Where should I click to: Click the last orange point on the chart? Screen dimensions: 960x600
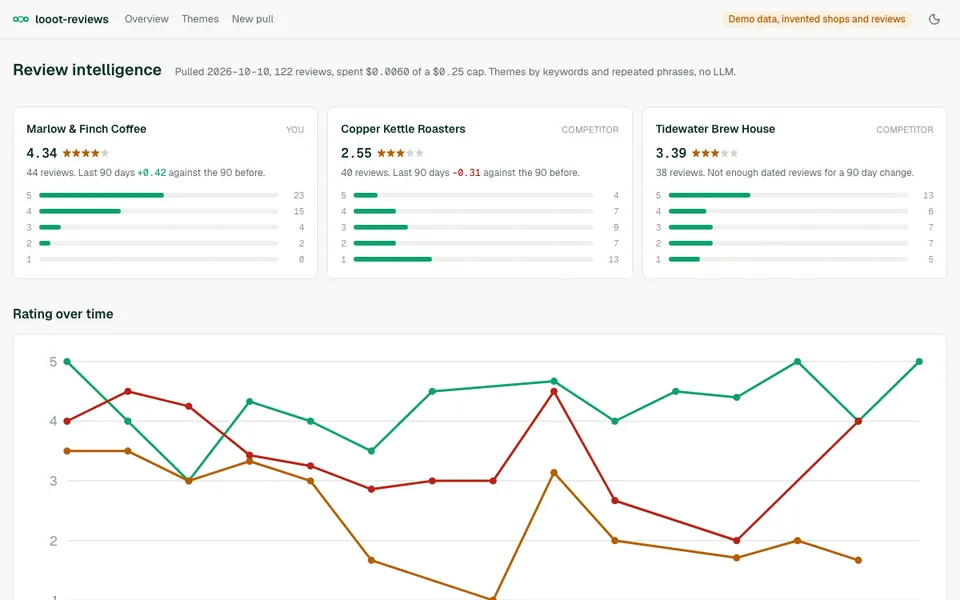(x=858, y=560)
